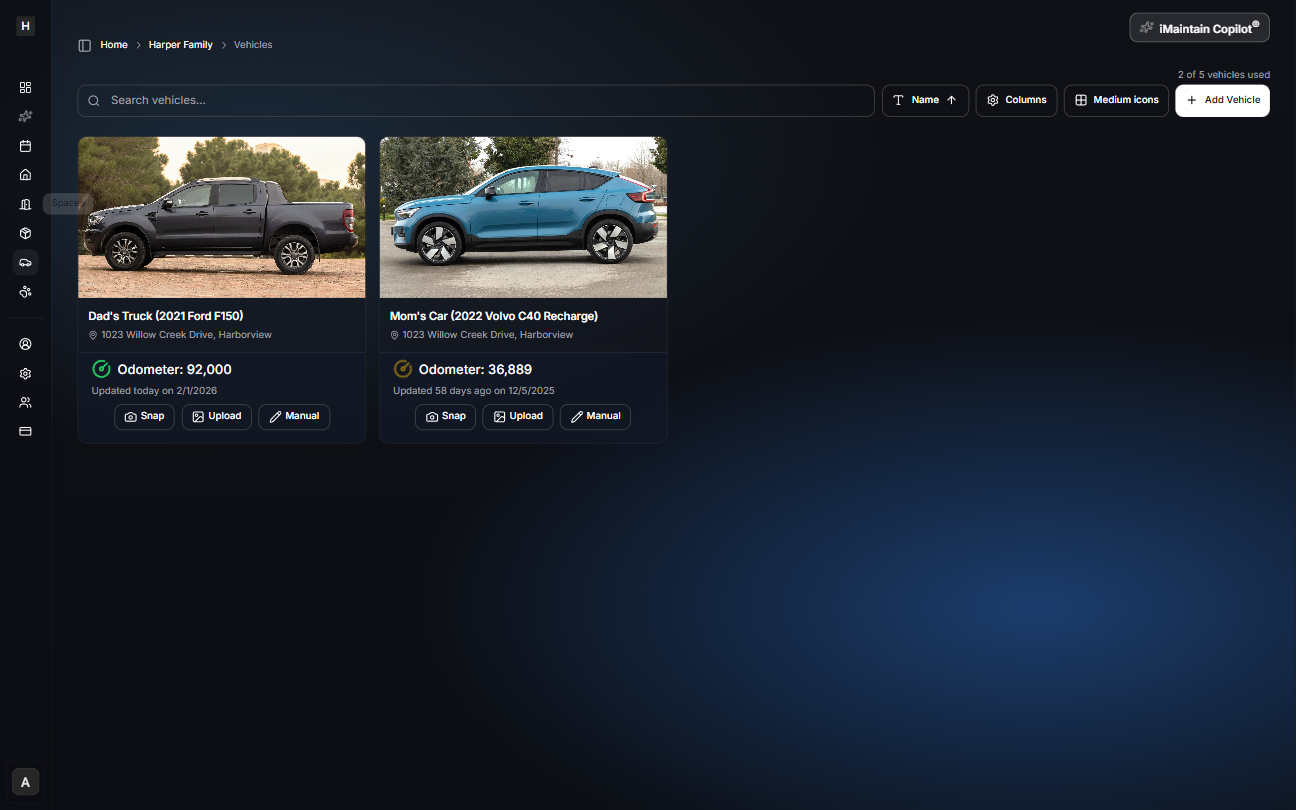Screen dimensions: 1296x810
Task: Click the Add Vehicle button
Action: pos(1222,100)
